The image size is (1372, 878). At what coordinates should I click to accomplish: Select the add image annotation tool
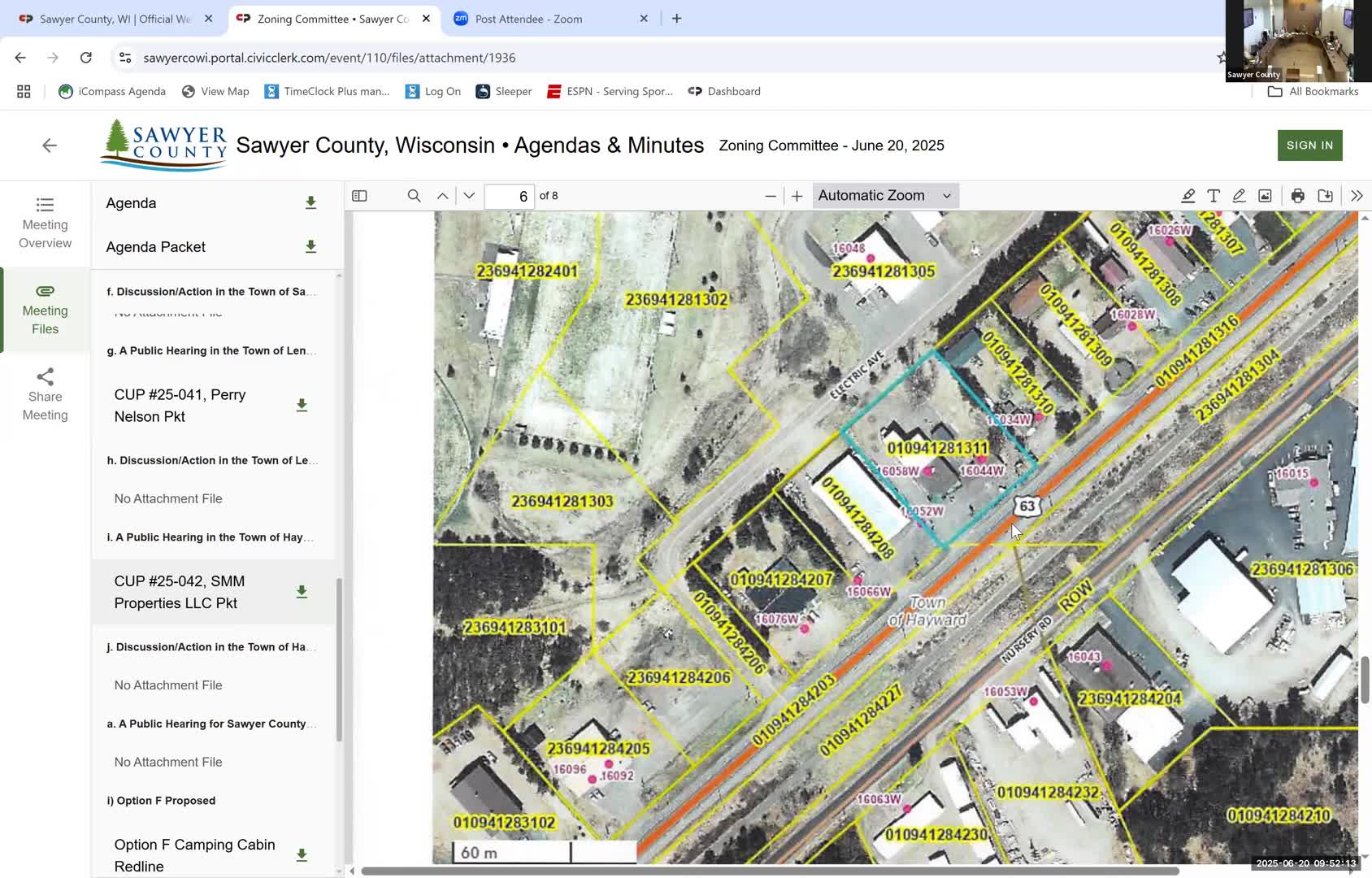(x=1265, y=196)
